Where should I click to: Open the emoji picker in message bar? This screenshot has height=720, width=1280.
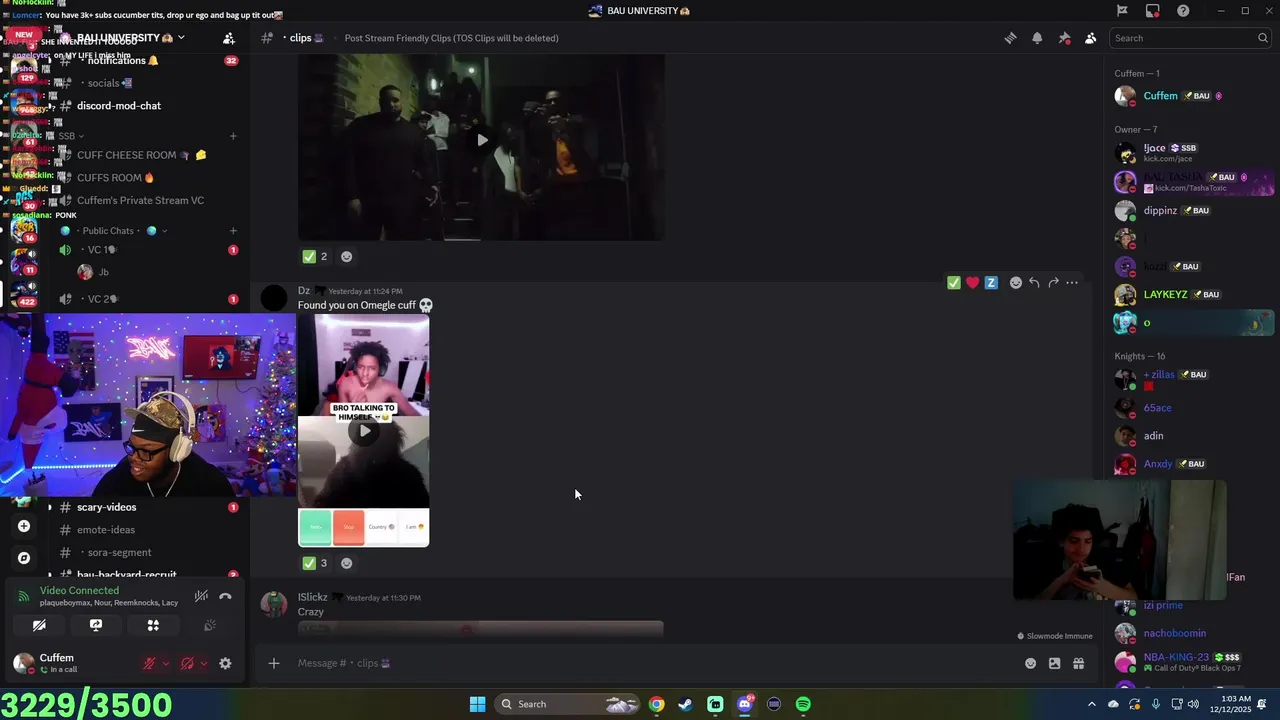coord(1030,663)
